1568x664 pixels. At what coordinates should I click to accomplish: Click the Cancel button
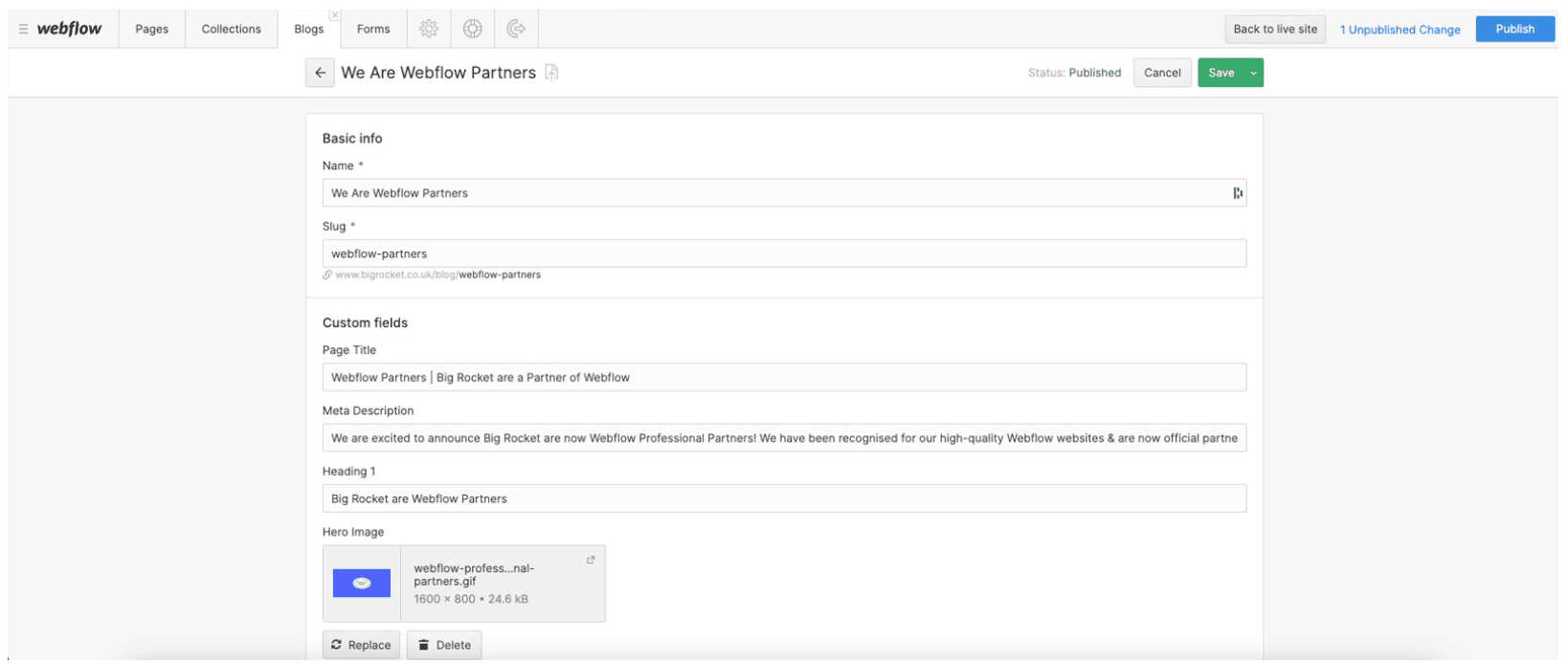[1162, 73]
